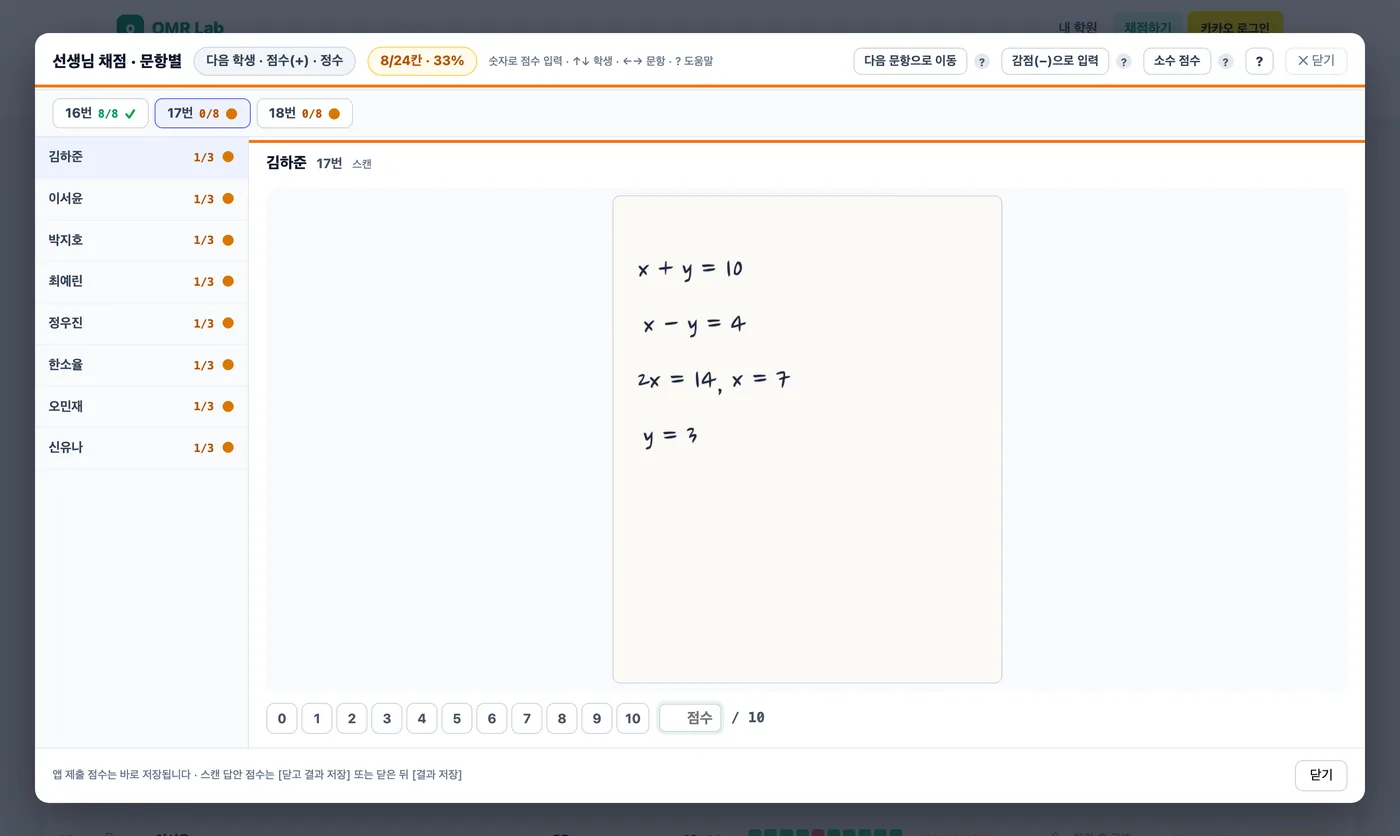Assign score 1 with the quick button
This screenshot has width=1400, height=836.
pyautogui.click(x=317, y=718)
